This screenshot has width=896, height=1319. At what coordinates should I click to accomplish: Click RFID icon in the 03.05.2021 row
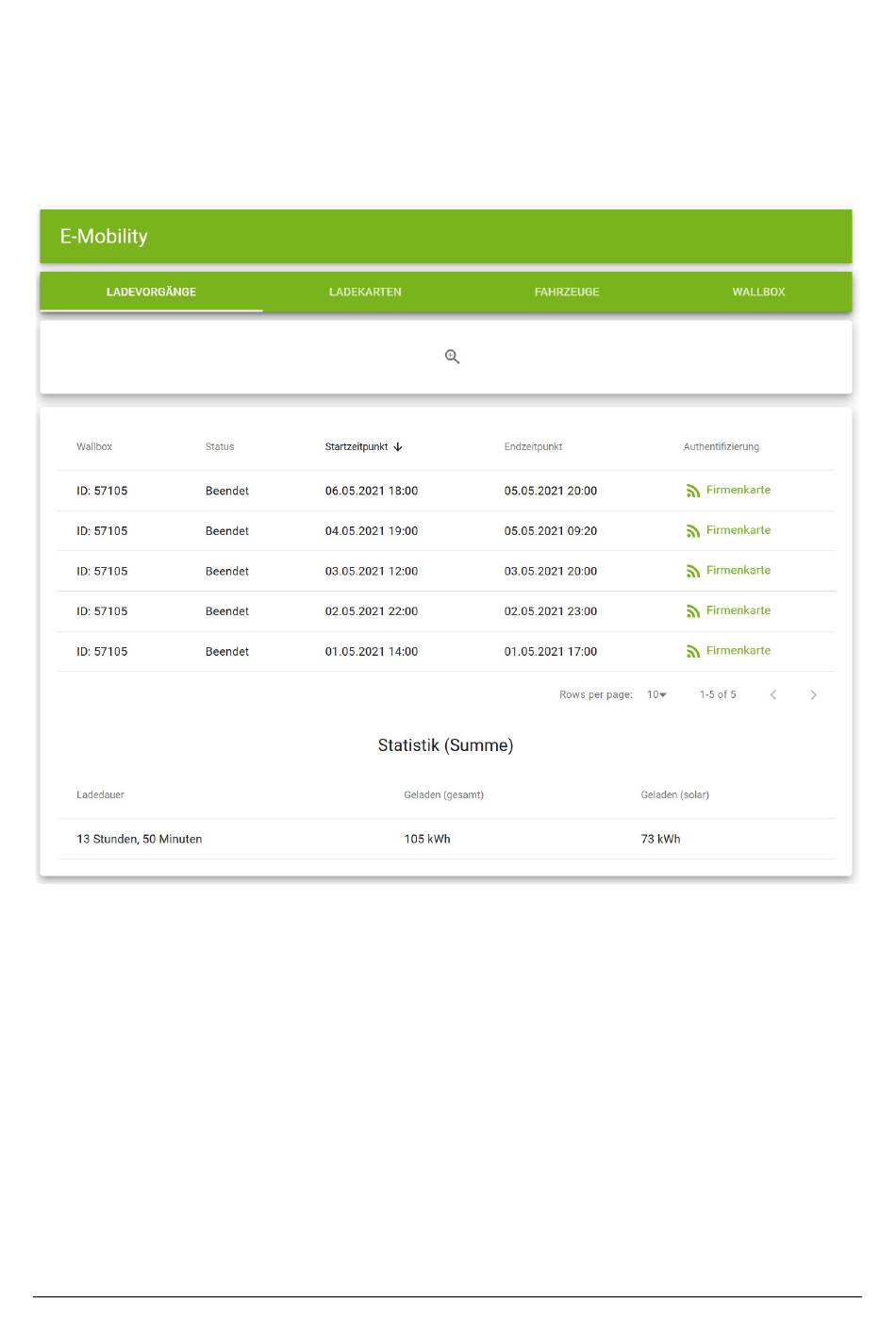point(693,571)
